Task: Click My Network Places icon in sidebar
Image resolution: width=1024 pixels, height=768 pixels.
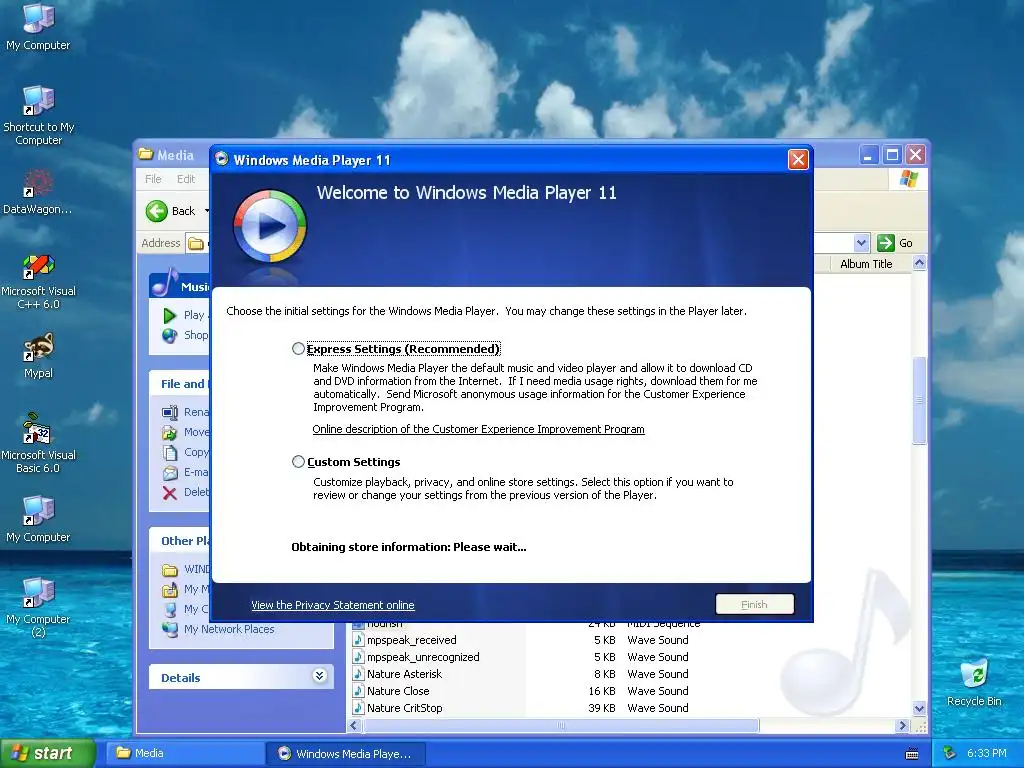Action: [x=170, y=629]
